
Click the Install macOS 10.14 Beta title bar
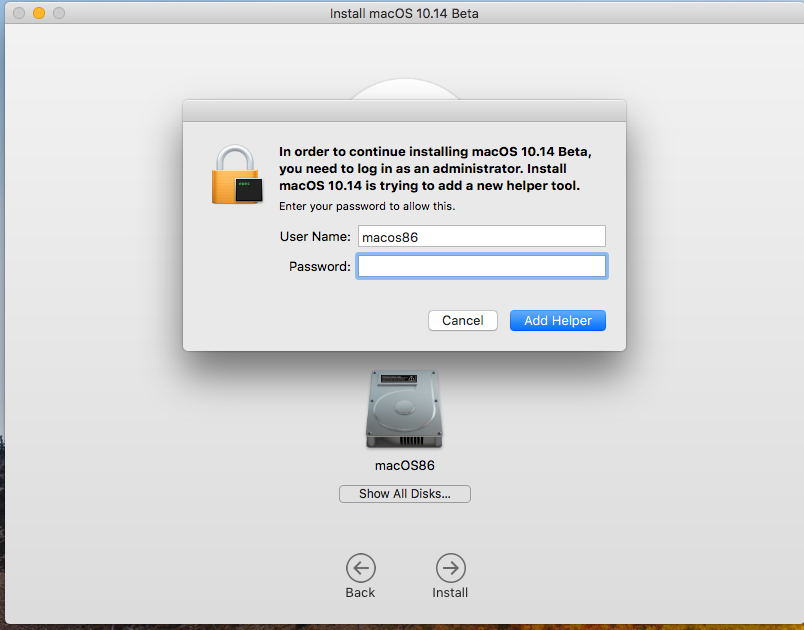click(x=404, y=13)
